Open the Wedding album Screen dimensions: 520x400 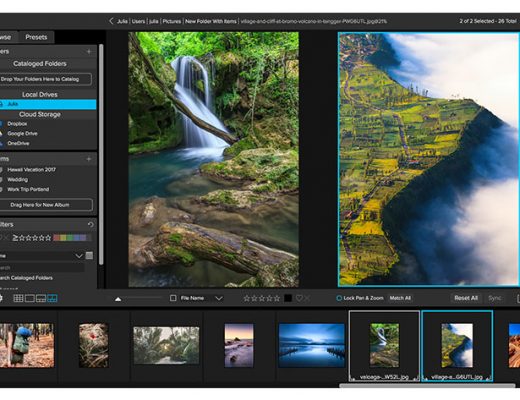coord(17,180)
